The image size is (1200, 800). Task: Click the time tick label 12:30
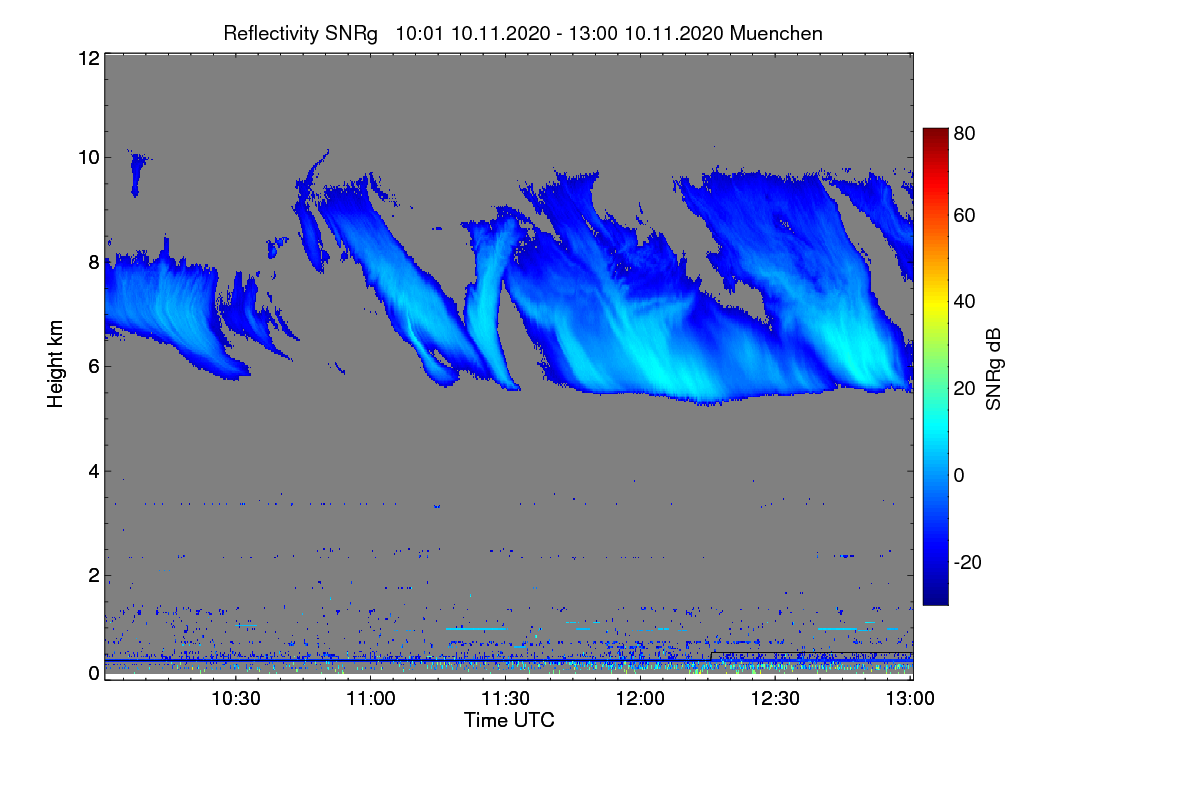click(776, 698)
